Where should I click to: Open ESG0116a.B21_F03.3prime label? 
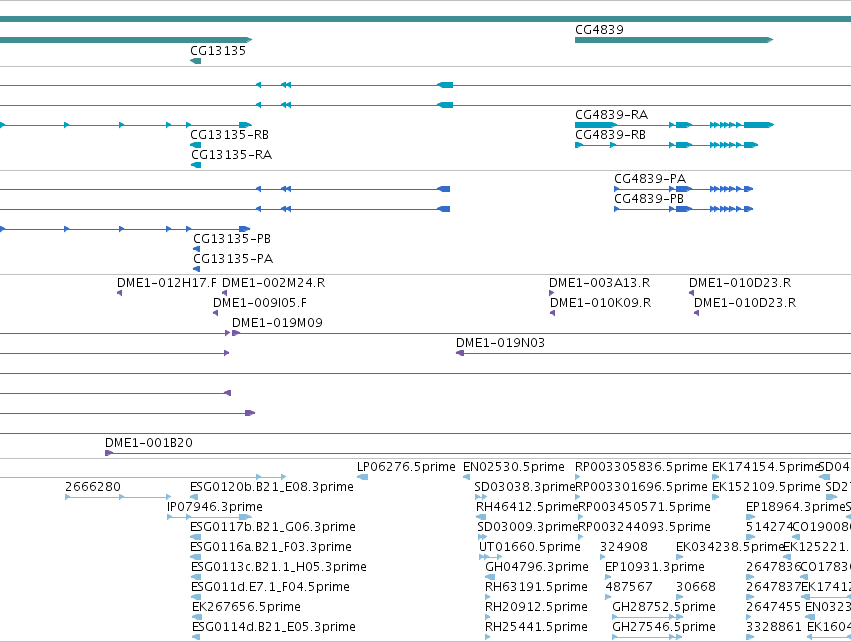point(270,547)
